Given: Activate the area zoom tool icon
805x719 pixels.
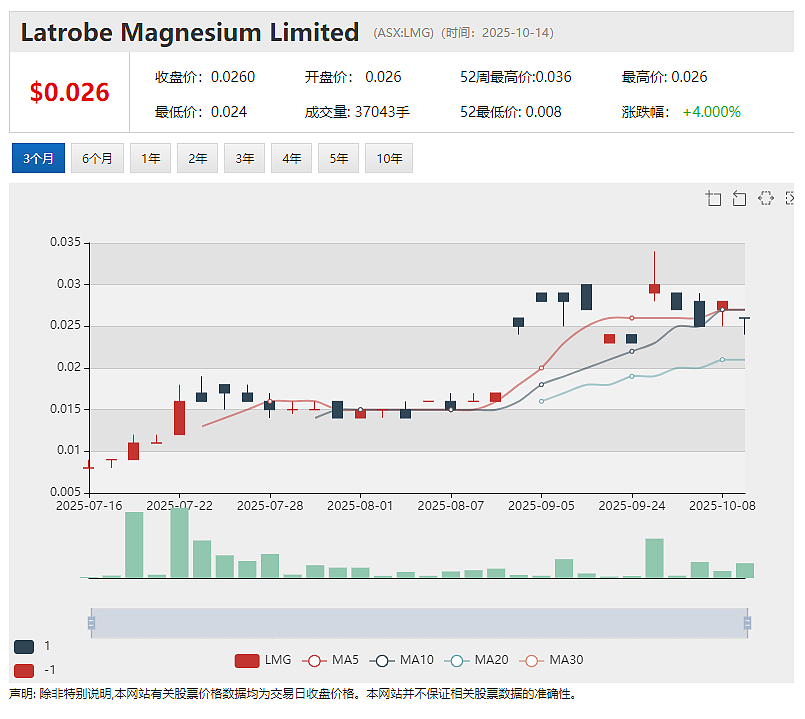Looking at the screenshot, I should (713, 198).
